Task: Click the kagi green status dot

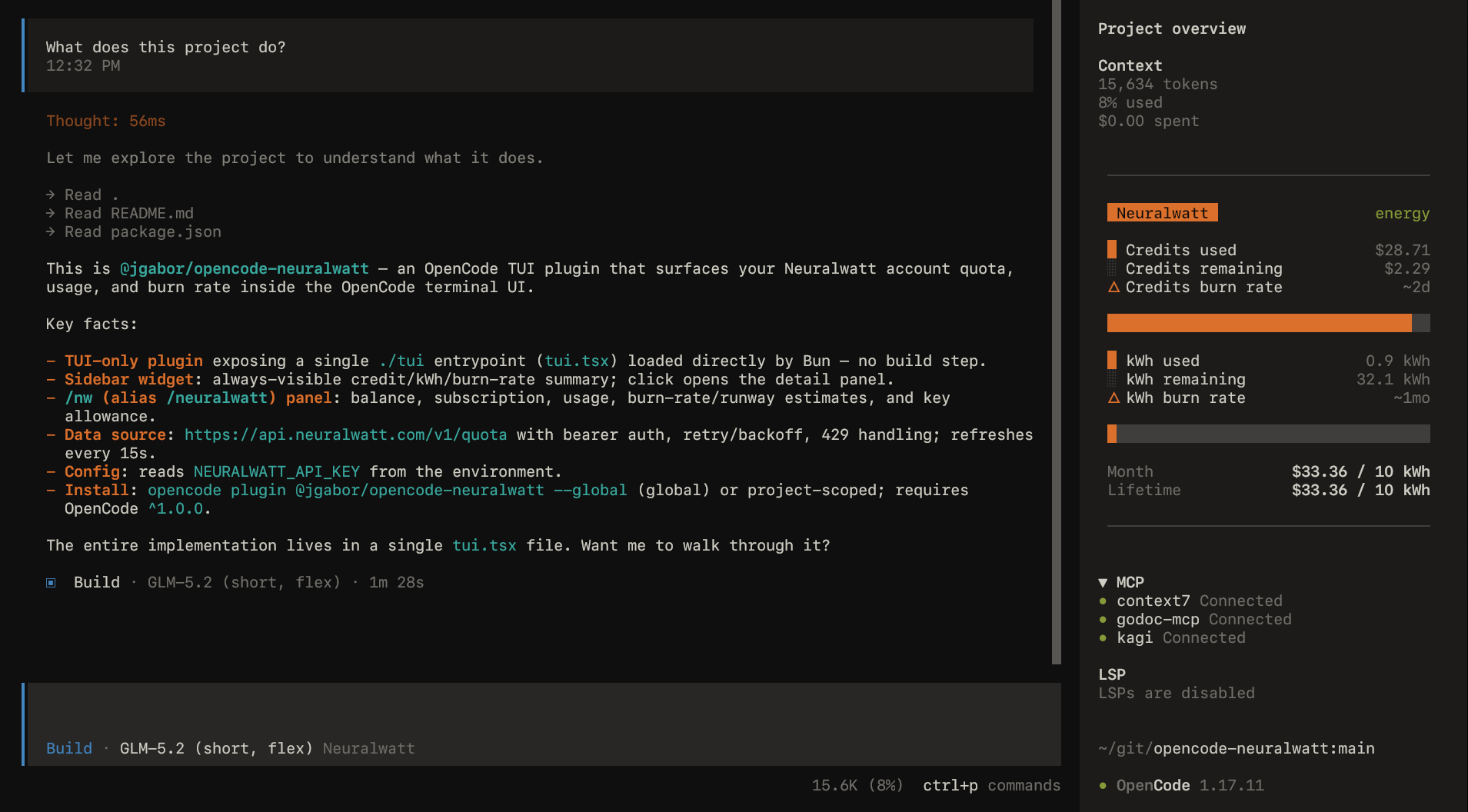Action: 1103,638
